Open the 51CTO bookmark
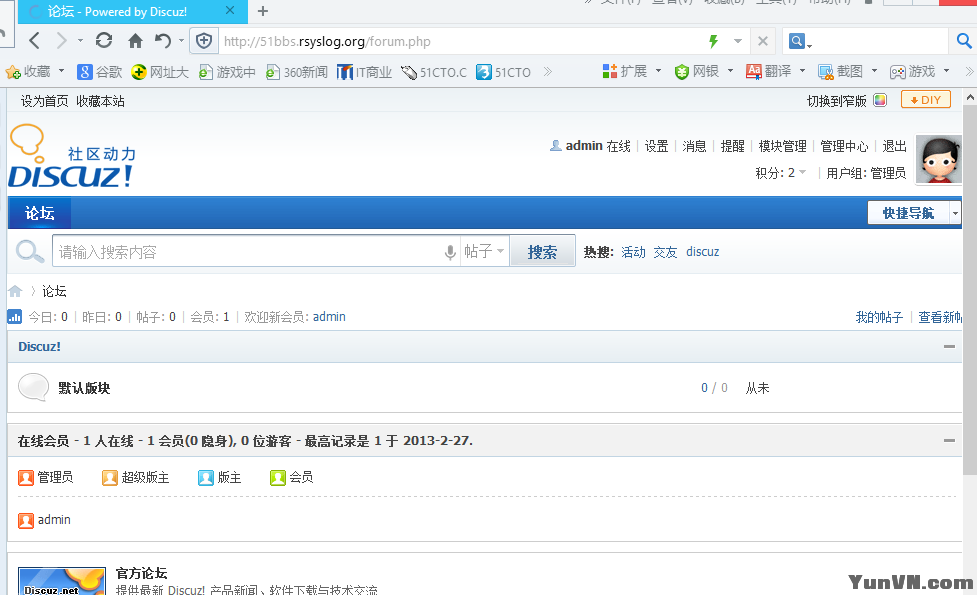Image resolution: width=977 pixels, height=595 pixels. pos(503,72)
